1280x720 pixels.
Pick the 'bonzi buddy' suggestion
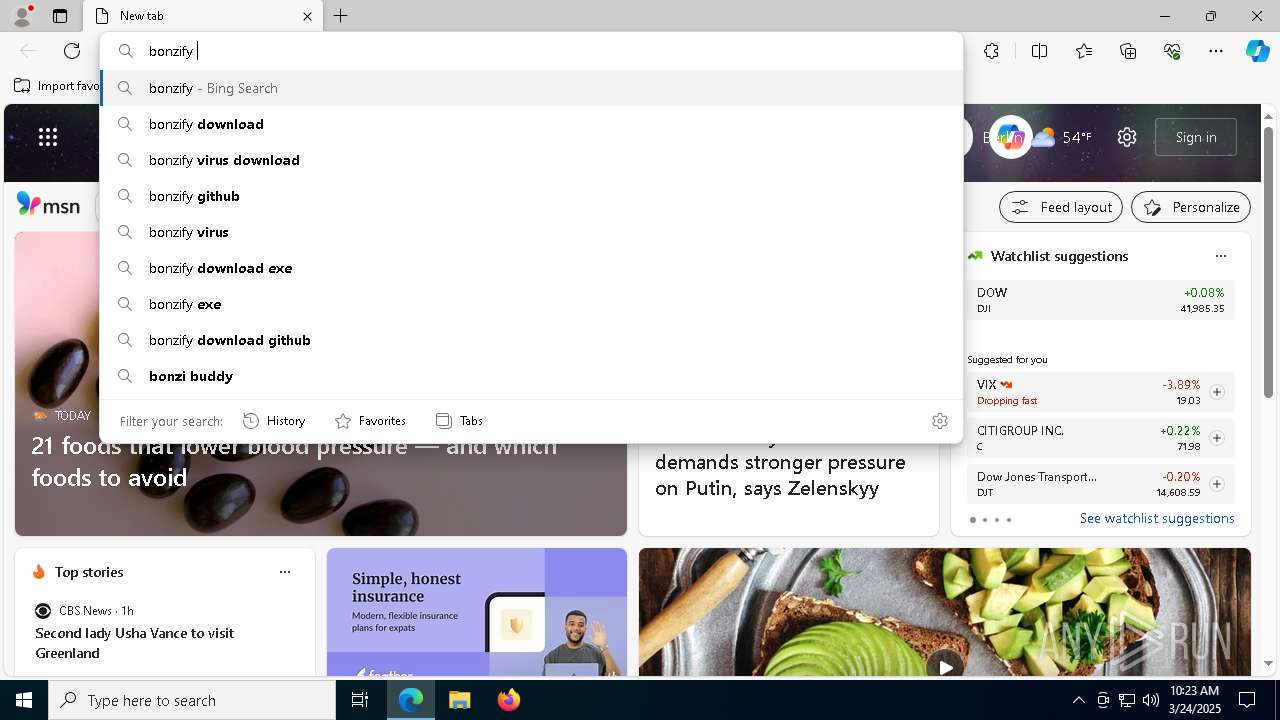click(x=531, y=376)
